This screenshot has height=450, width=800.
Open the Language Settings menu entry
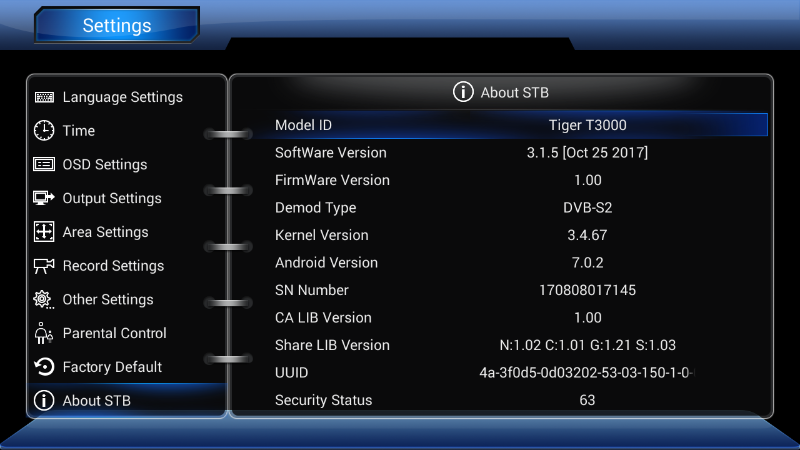tap(122, 97)
